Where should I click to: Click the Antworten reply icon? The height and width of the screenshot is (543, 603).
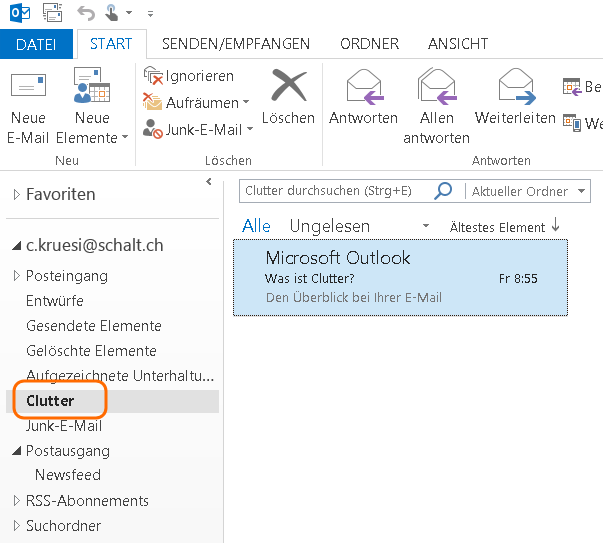coord(364,88)
